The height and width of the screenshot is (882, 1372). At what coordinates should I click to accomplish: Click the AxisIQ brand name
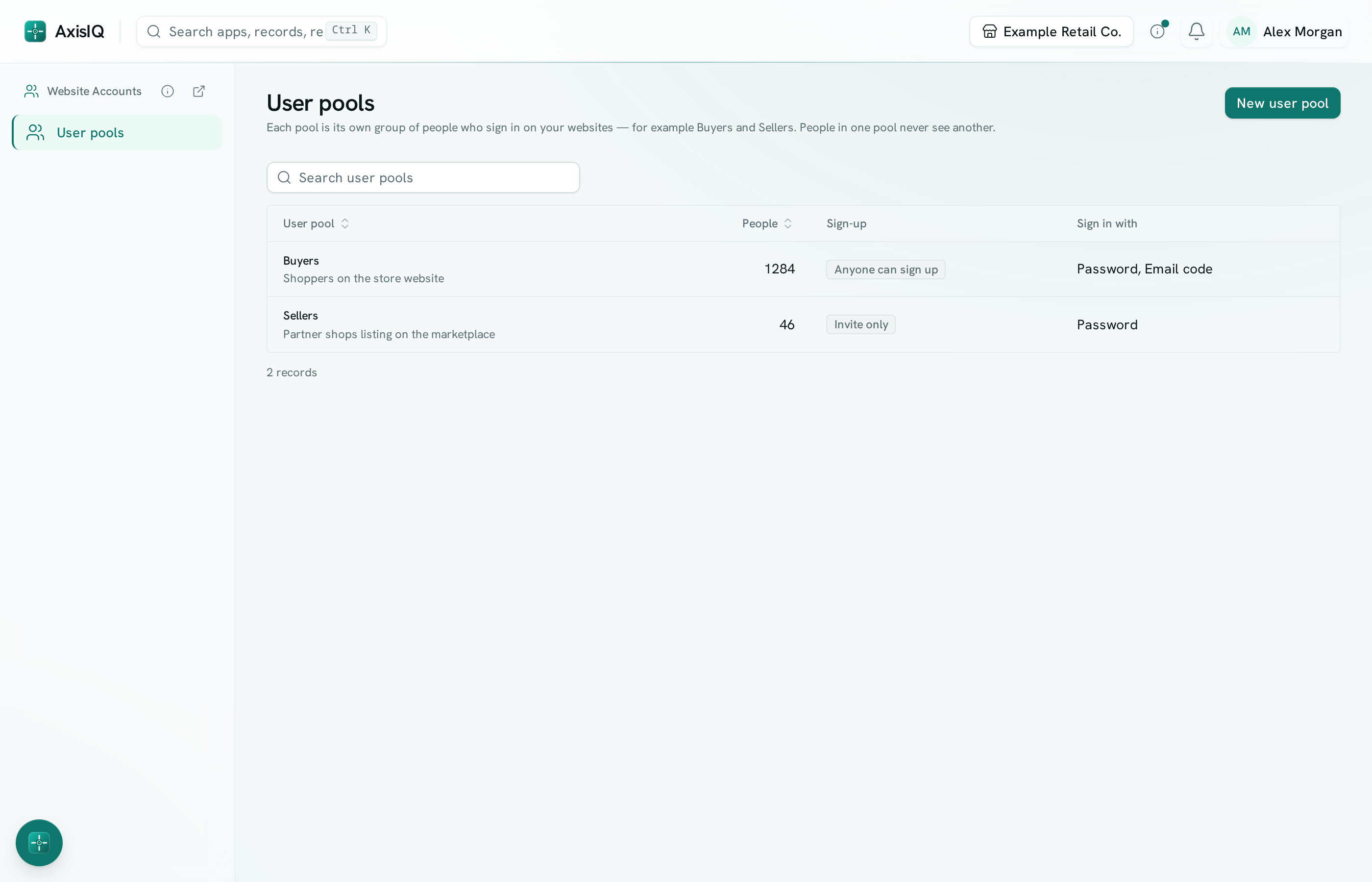coord(79,31)
